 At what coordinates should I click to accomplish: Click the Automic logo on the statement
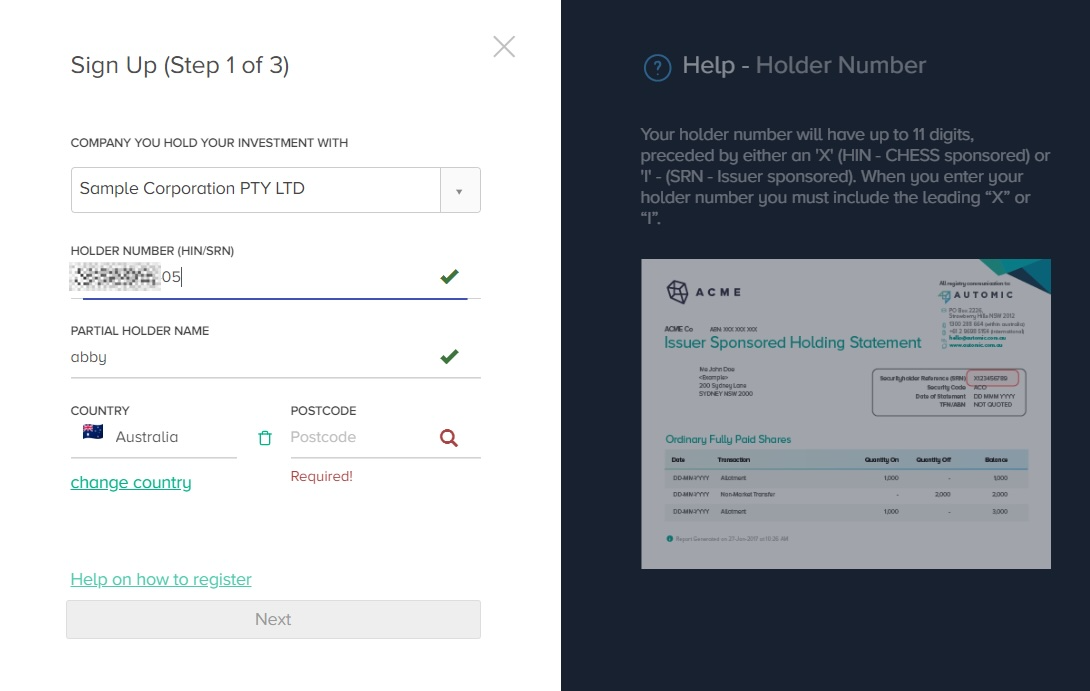[976, 295]
